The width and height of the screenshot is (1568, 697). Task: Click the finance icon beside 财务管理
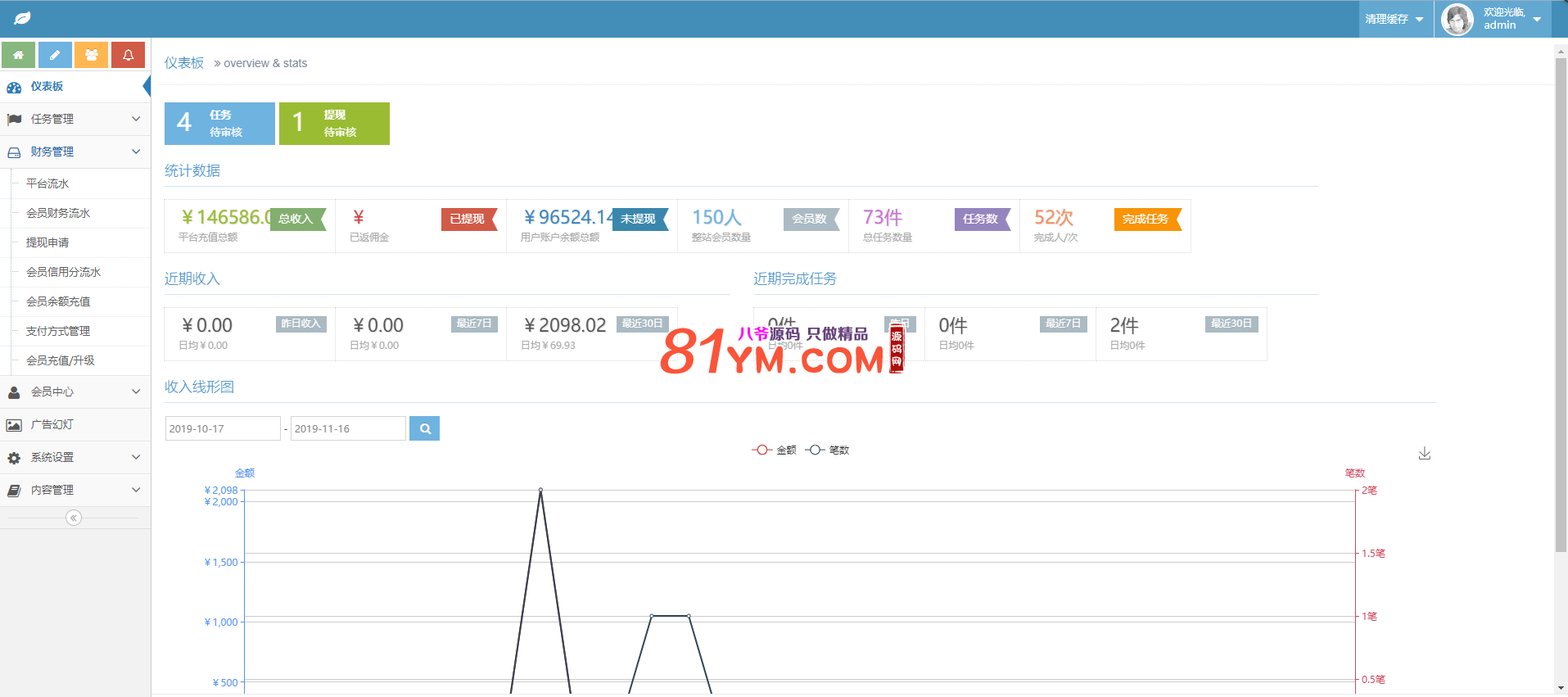[14, 152]
